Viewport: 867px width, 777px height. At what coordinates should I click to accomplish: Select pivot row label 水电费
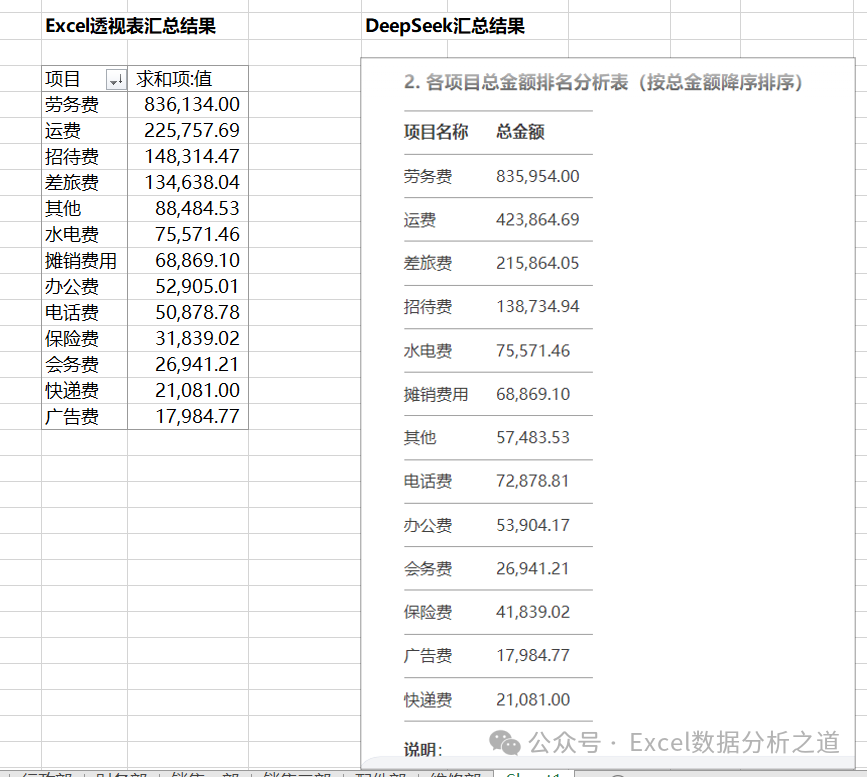point(85,234)
